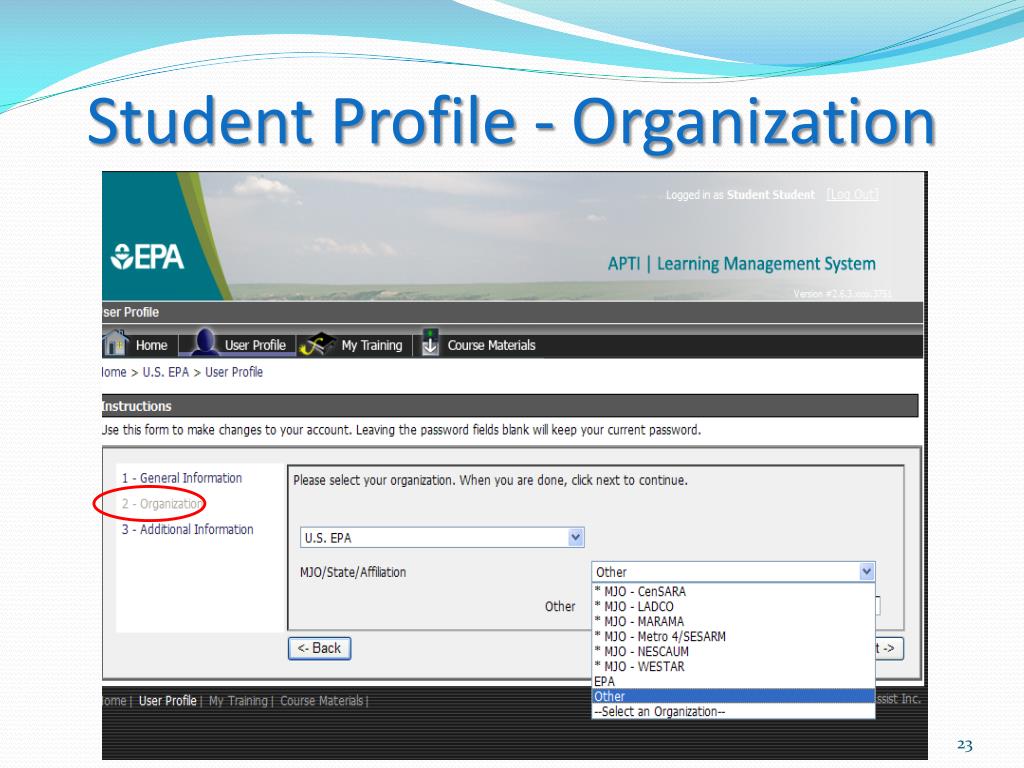Viewport: 1024px width, 768px height.
Task: Click the Course Materials download icon
Action: (429, 343)
